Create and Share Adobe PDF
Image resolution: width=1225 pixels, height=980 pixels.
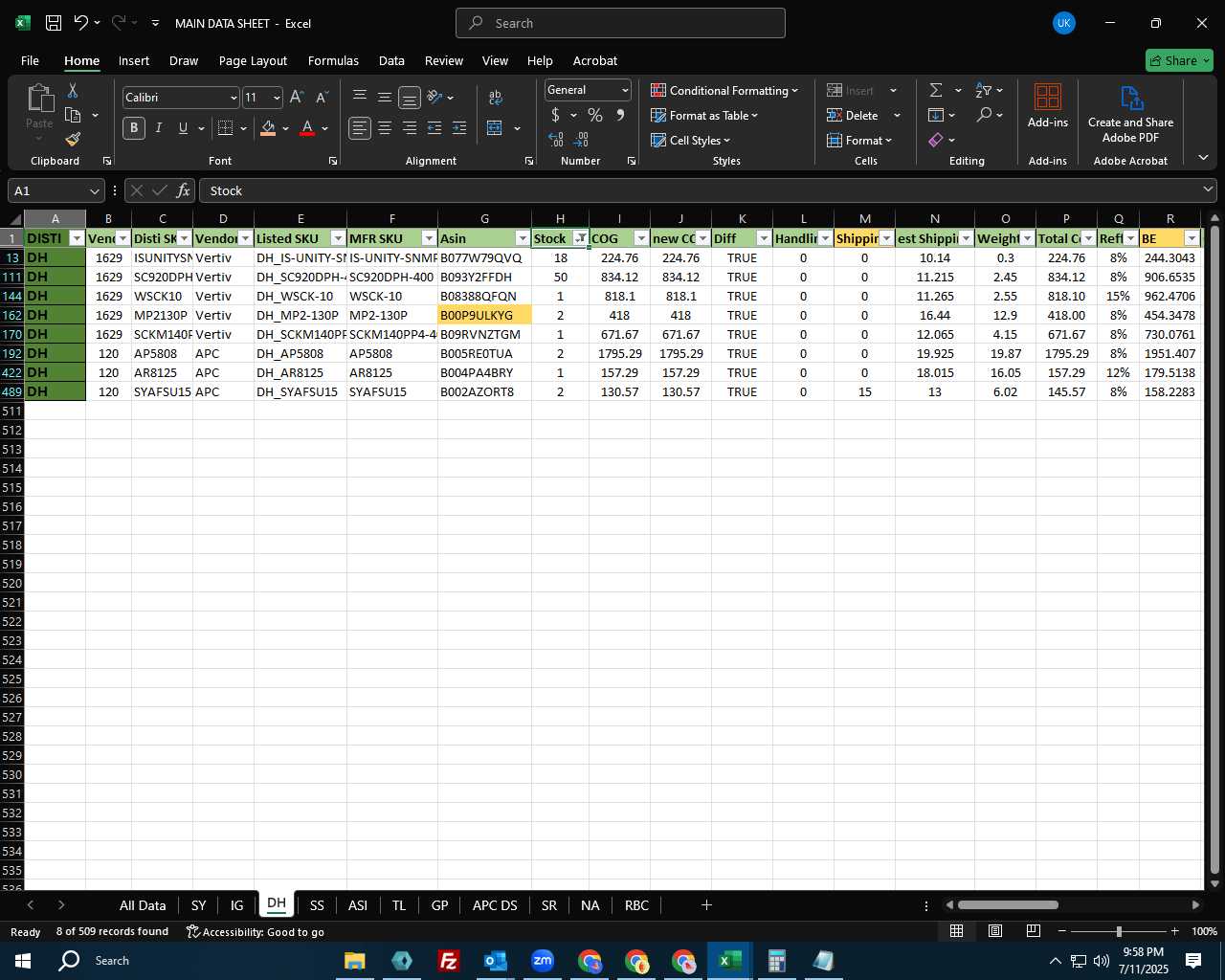(x=1130, y=115)
